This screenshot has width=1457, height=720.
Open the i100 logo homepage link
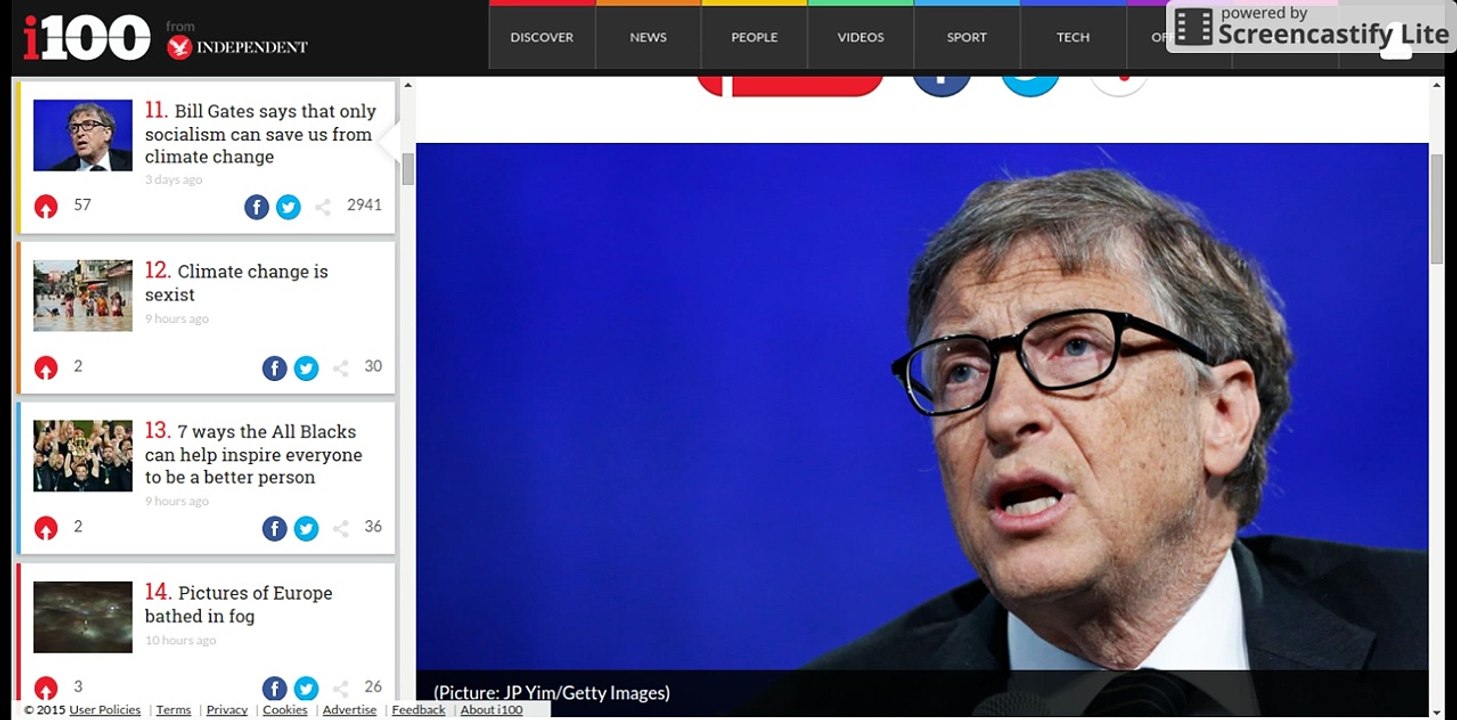coord(86,37)
